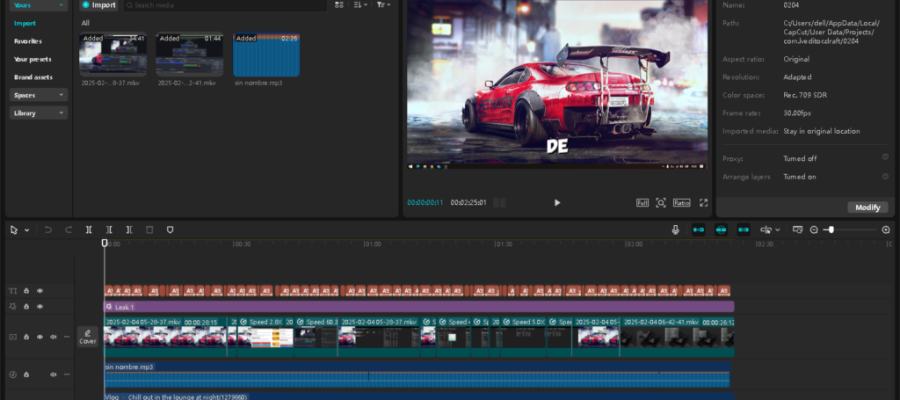Toggle lock on the Leak 1 effect track
900x400 pixels.
point(27,307)
